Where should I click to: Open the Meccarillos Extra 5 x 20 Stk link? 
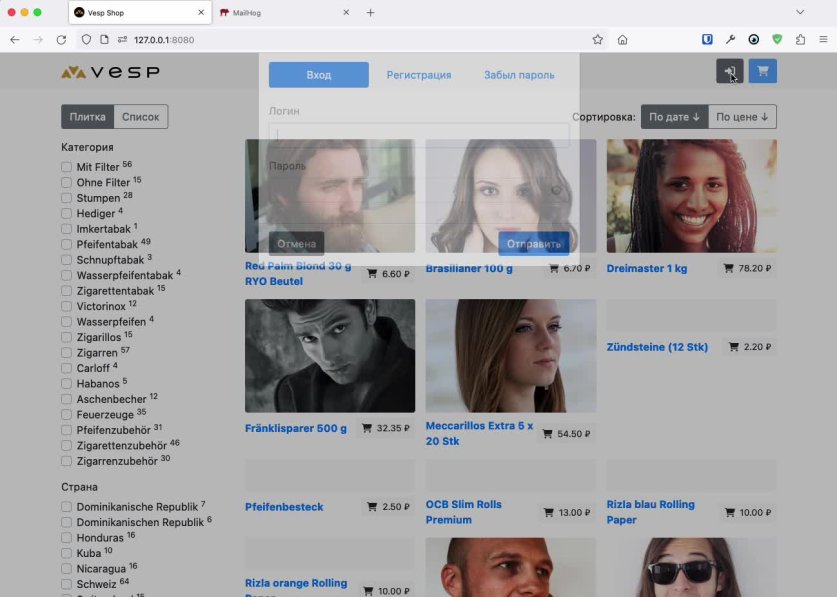coord(479,434)
